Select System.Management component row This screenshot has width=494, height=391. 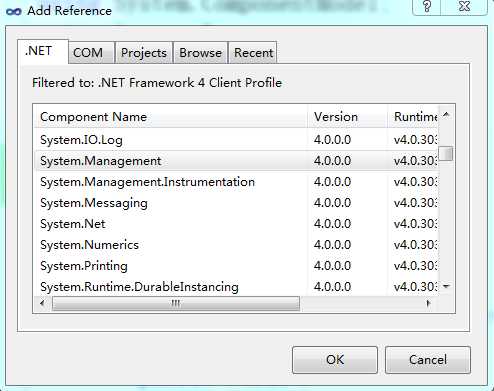236,161
